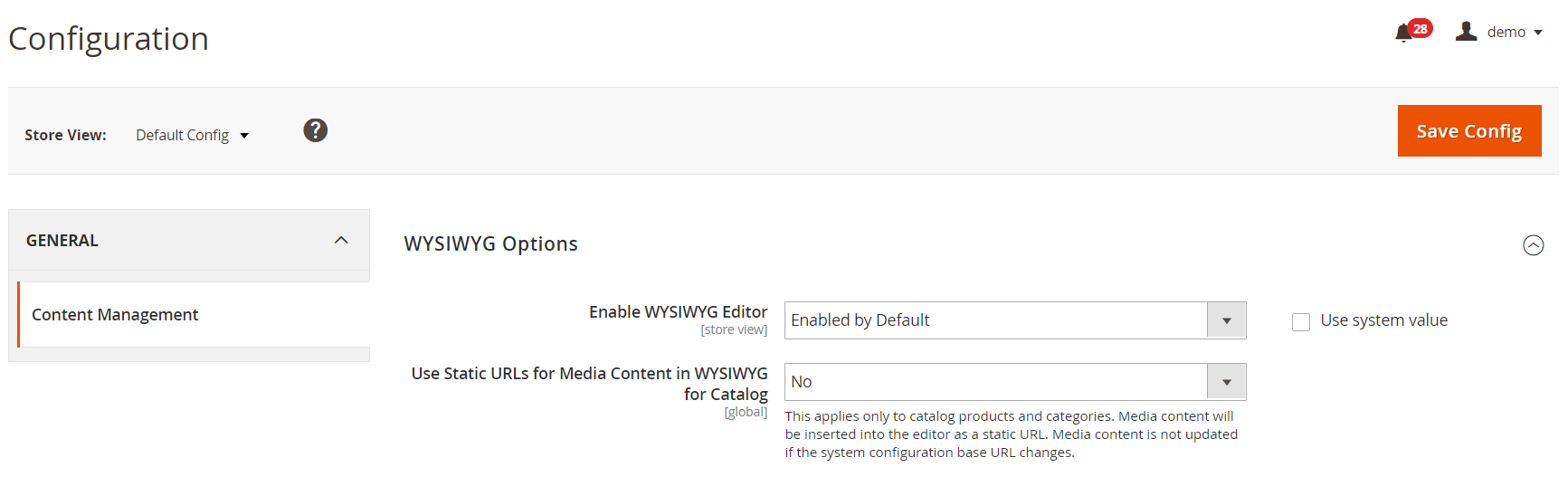Screen dimensions: 1568x496
Task: Open the demo account menu
Action: 1506,32
